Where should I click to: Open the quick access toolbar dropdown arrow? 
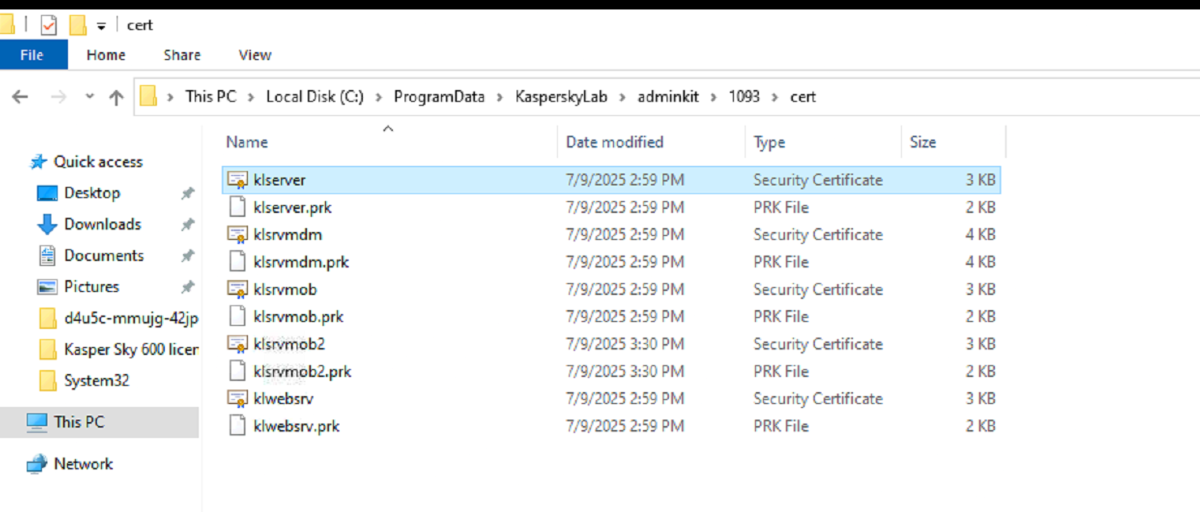pos(101,26)
